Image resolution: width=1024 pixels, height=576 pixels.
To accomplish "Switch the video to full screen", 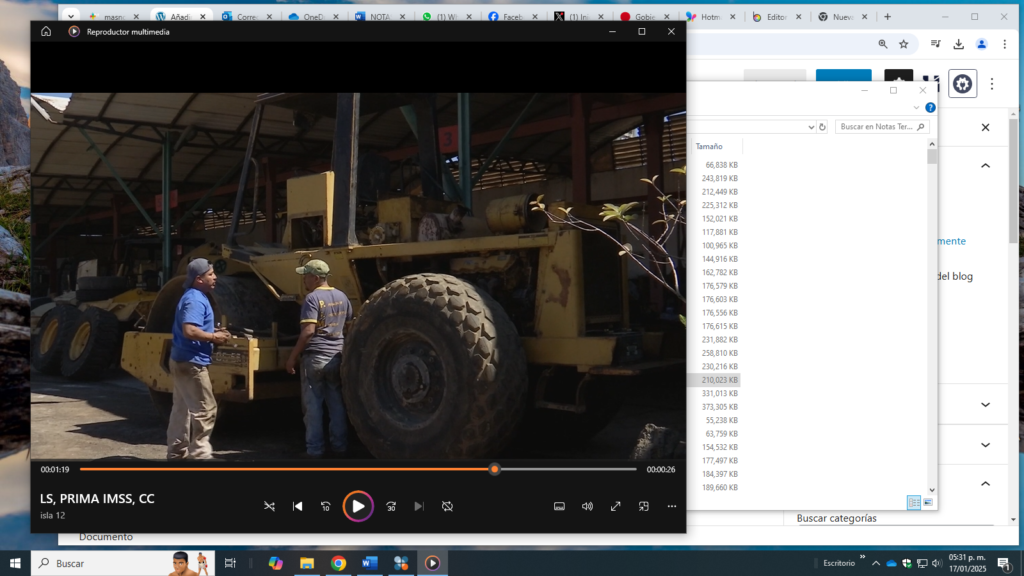I will point(616,506).
